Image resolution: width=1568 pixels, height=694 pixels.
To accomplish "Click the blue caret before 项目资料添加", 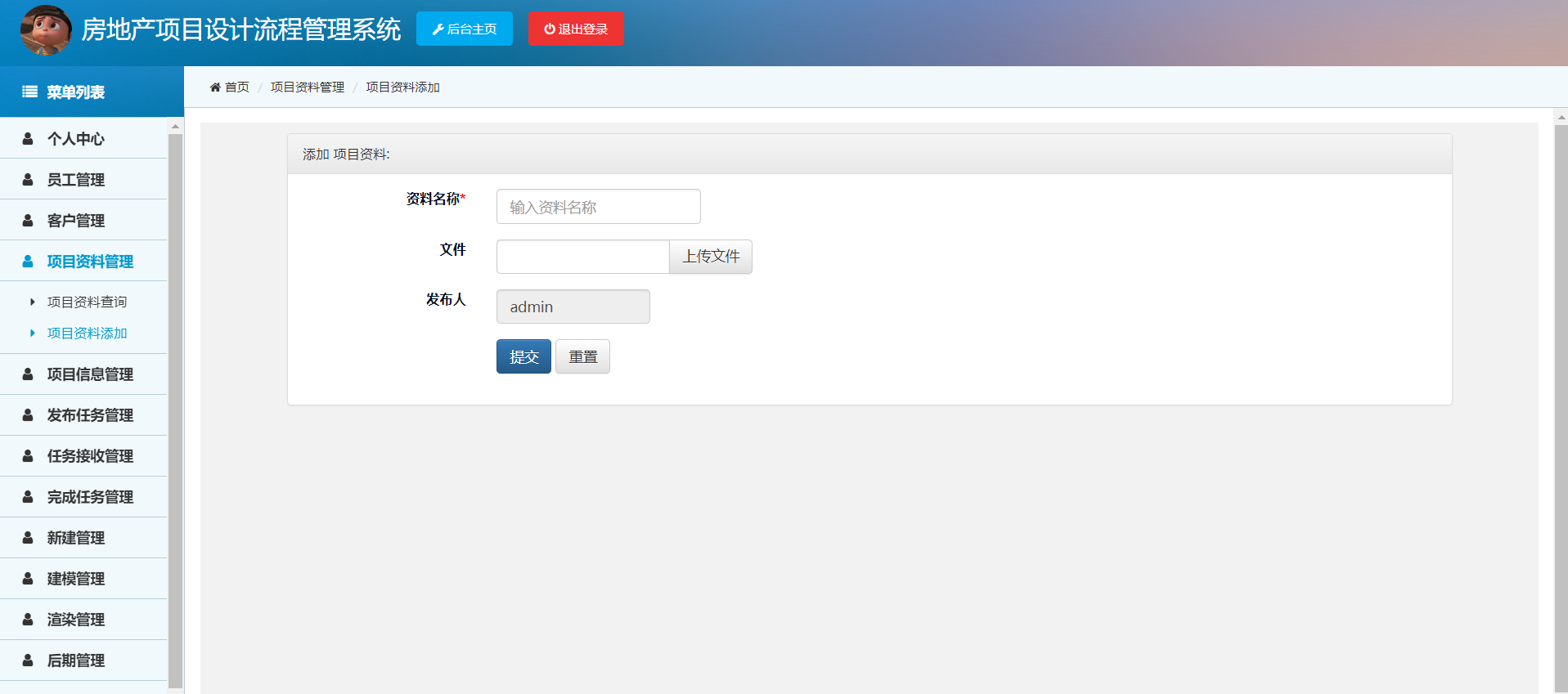I will pyautogui.click(x=33, y=333).
